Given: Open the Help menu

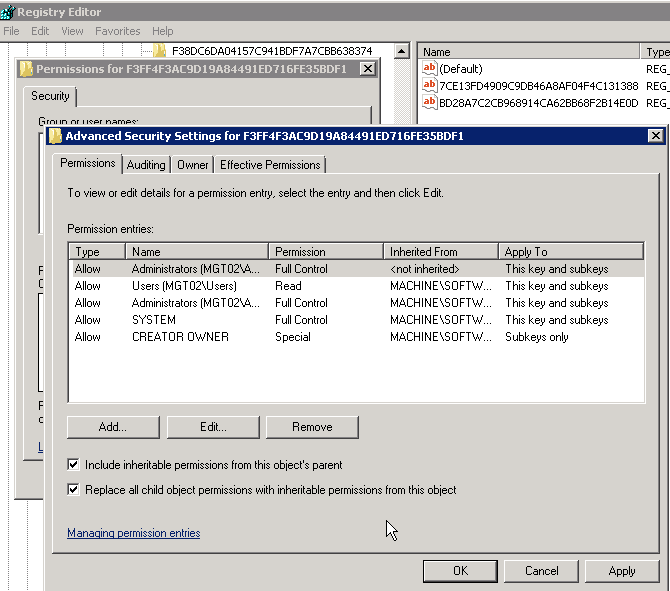Looking at the screenshot, I should point(162,31).
